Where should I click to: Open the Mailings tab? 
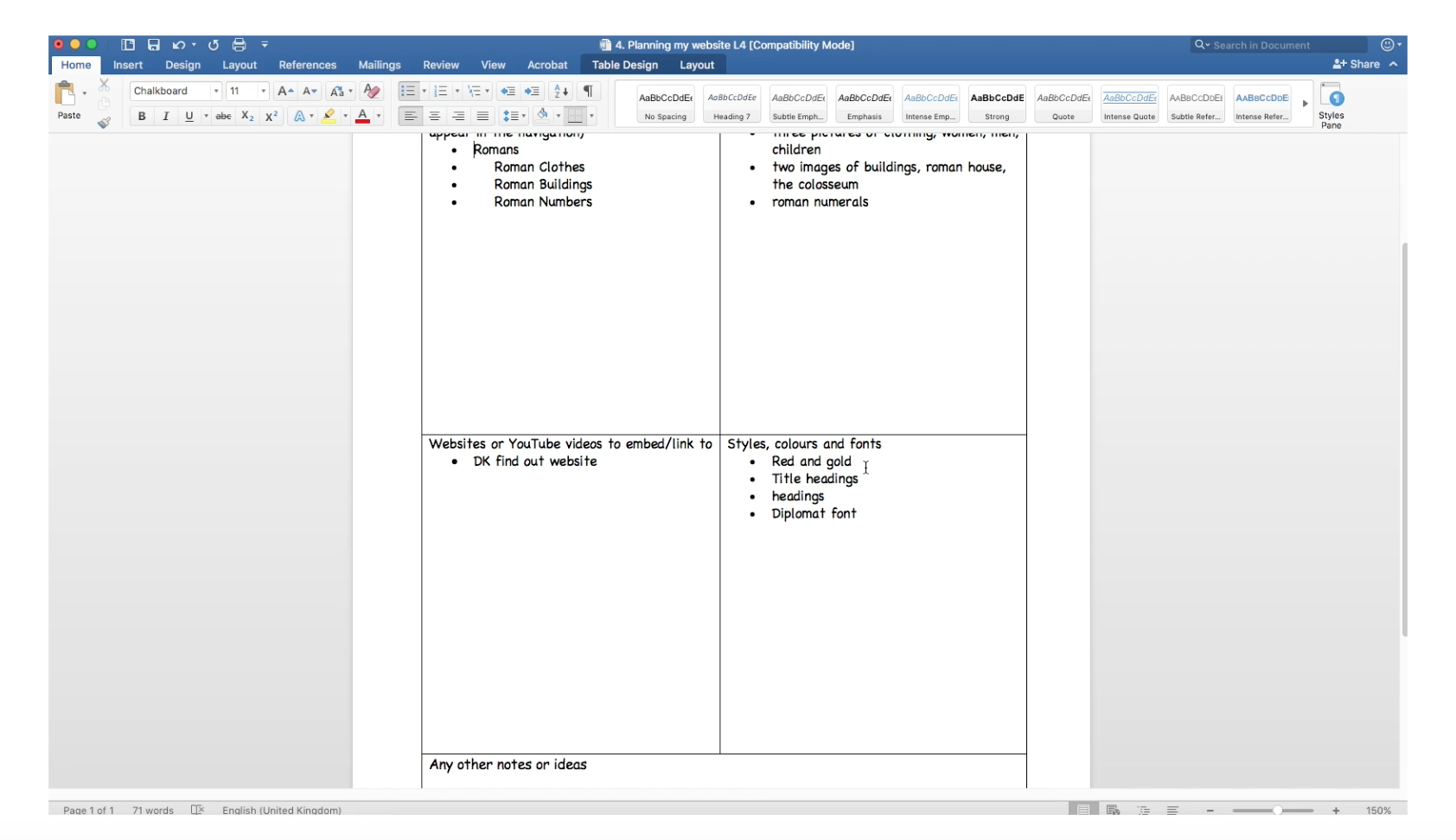(380, 65)
